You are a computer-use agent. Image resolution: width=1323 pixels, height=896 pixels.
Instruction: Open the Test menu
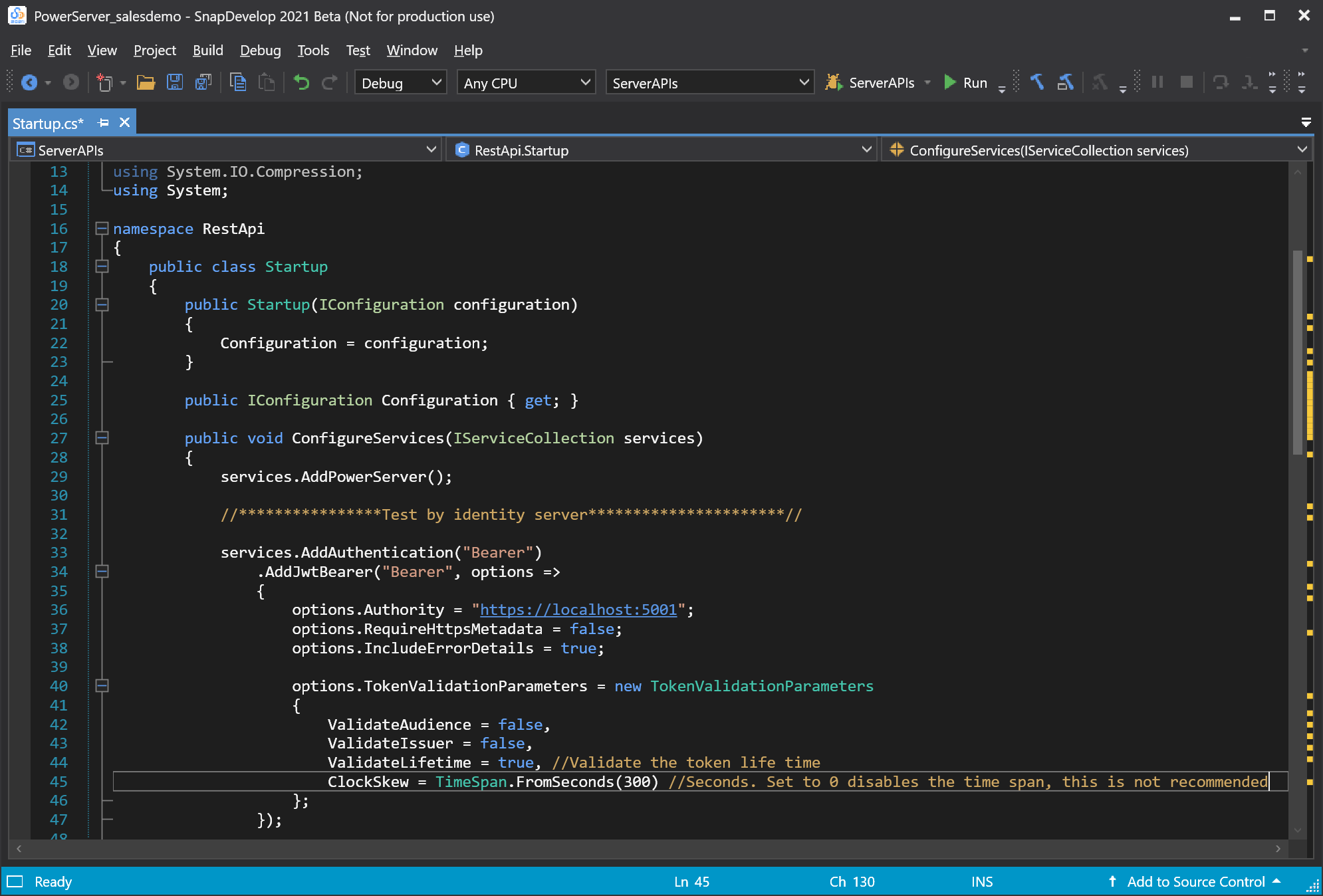pyautogui.click(x=358, y=51)
